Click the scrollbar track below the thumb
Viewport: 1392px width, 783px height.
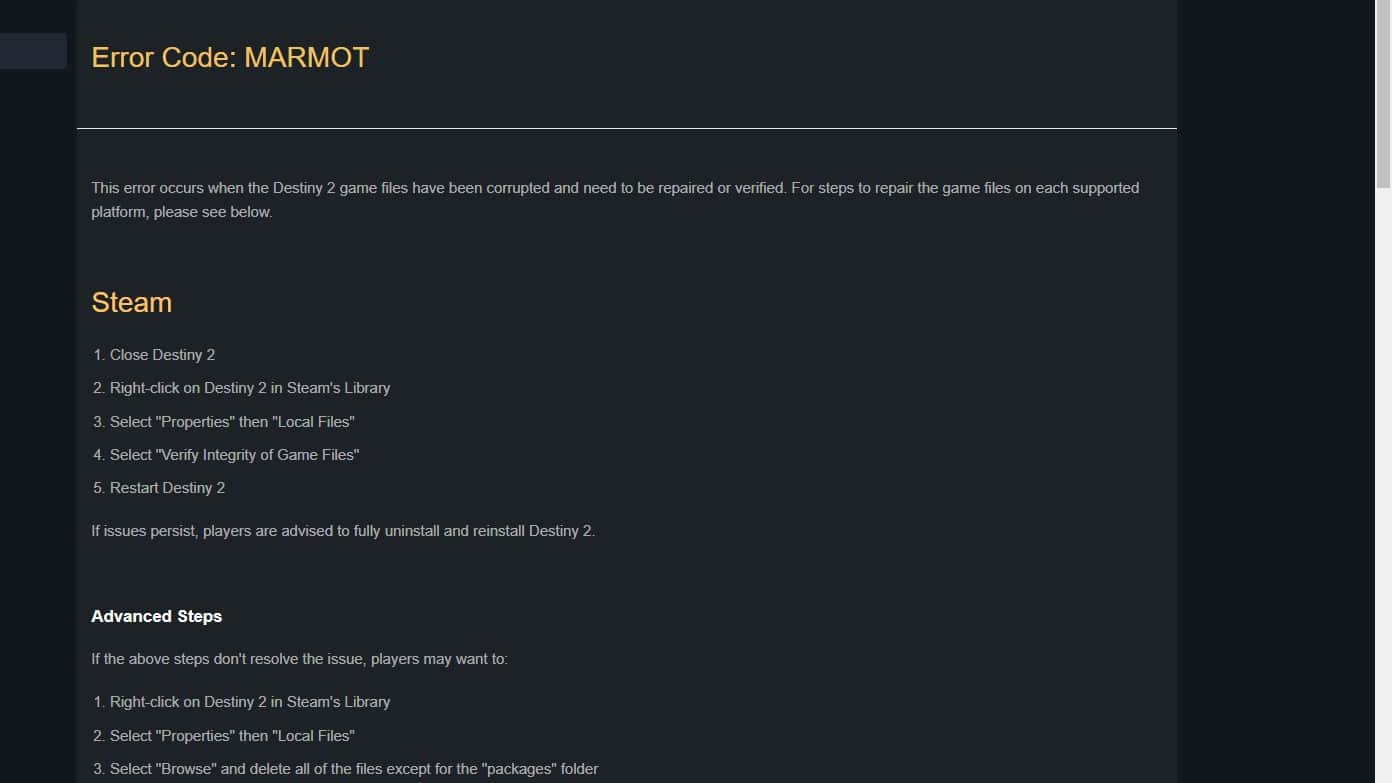1383,485
